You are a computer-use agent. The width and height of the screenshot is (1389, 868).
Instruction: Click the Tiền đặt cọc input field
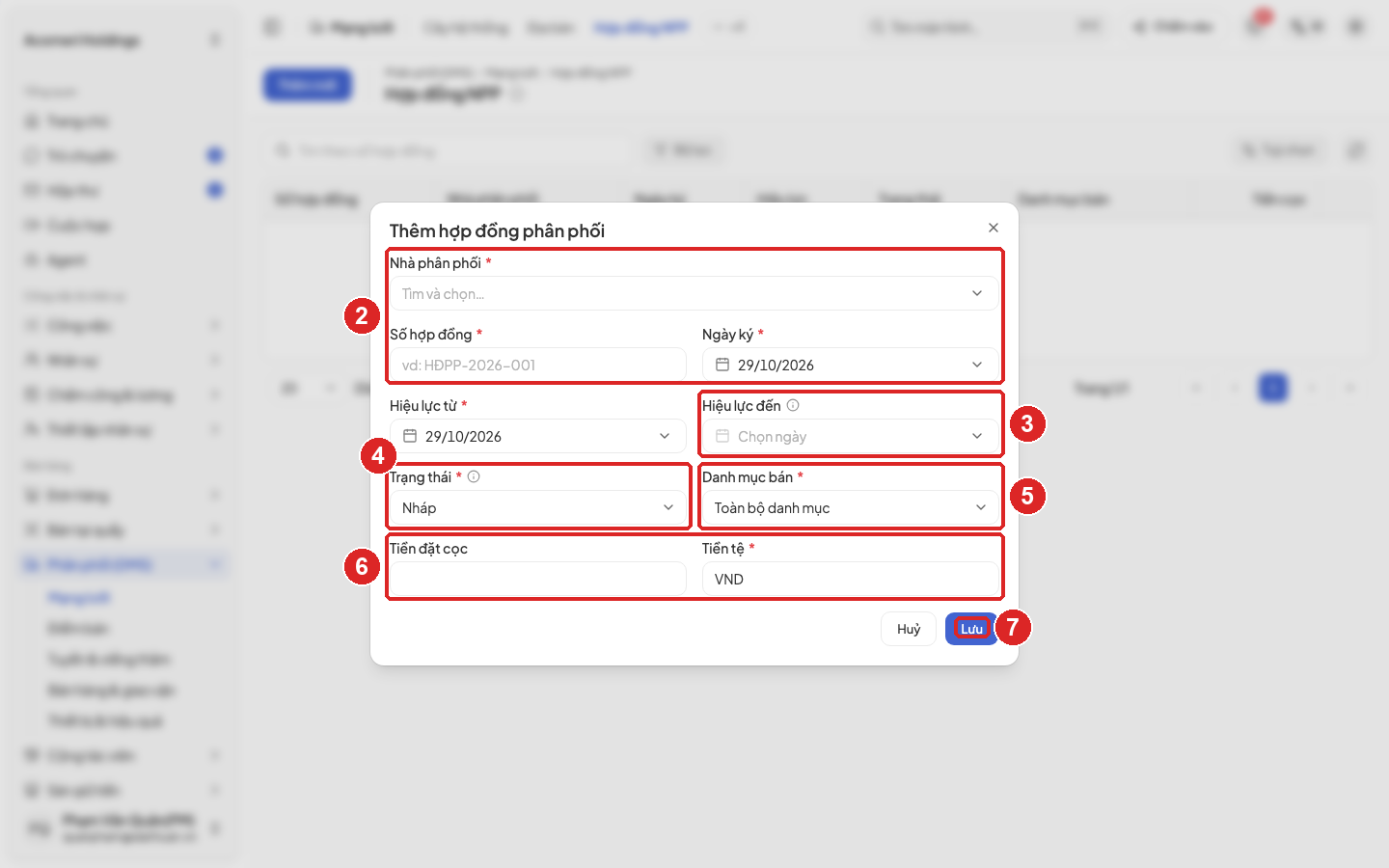(538, 579)
